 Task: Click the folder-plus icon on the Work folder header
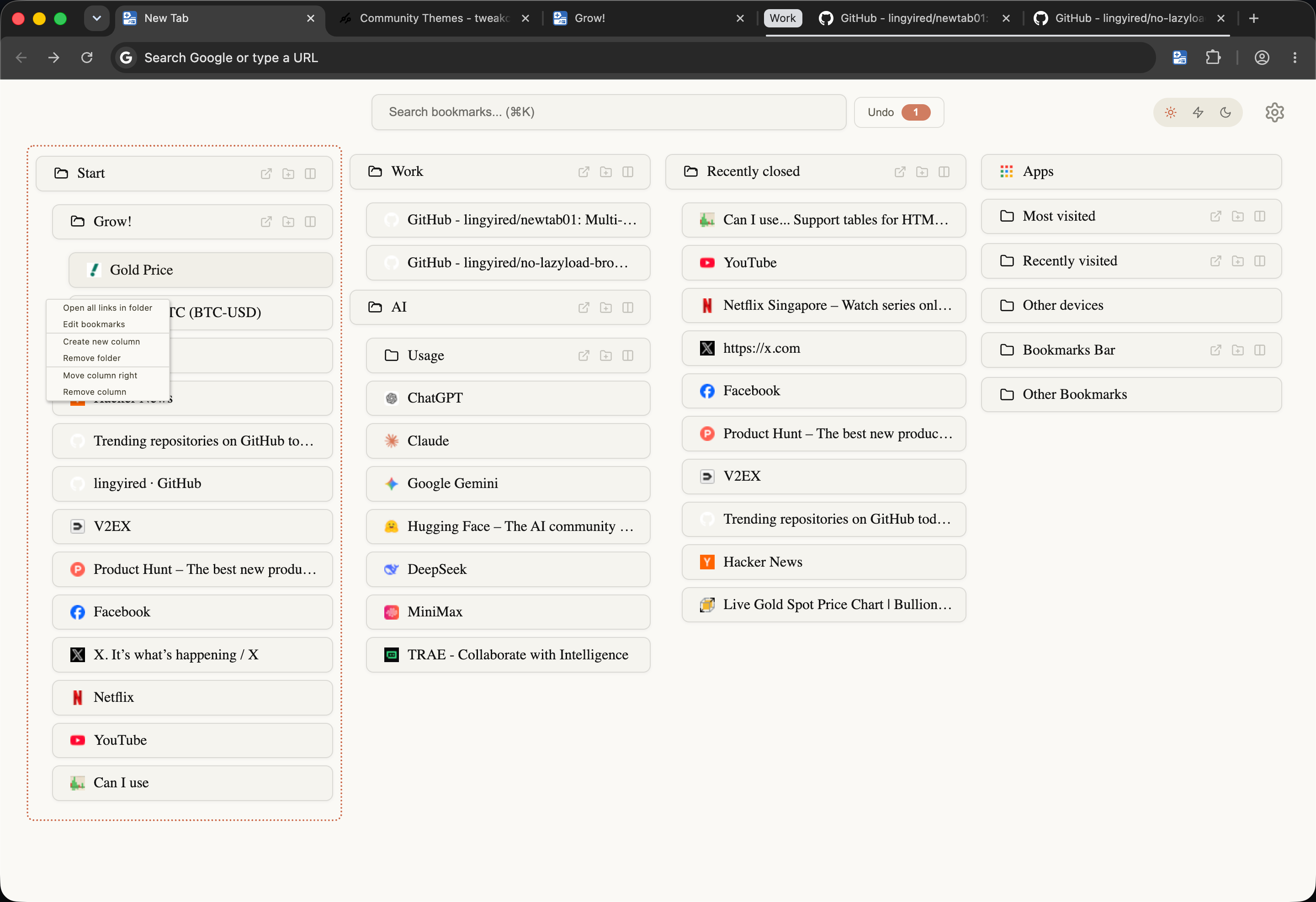(606, 172)
